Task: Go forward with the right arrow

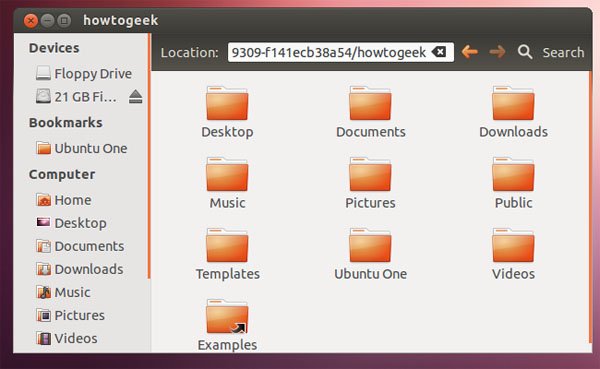Action: point(497,52)
